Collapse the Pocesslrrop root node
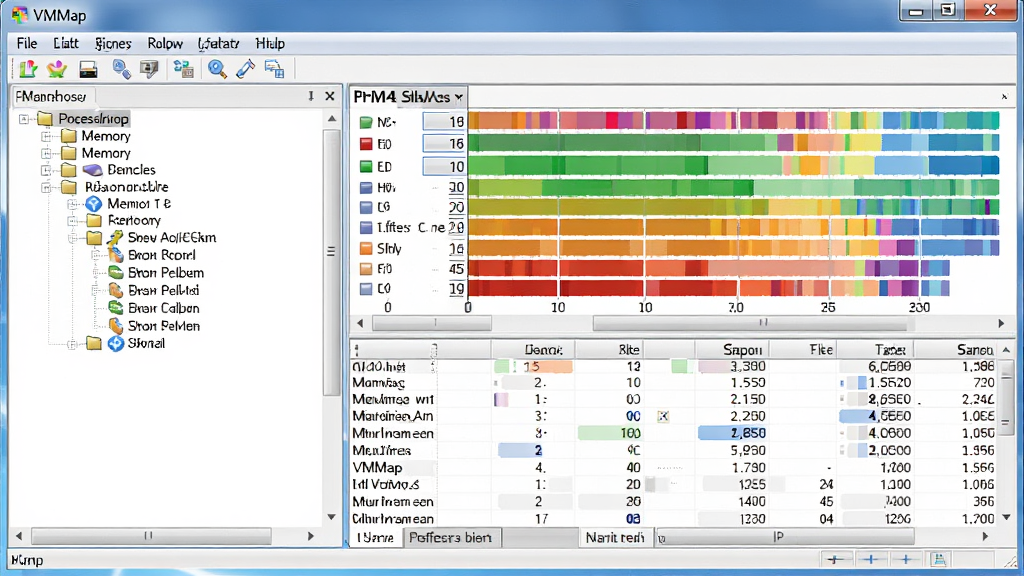The width and height of the screenshot is (1024, 576). click(24, 119)
